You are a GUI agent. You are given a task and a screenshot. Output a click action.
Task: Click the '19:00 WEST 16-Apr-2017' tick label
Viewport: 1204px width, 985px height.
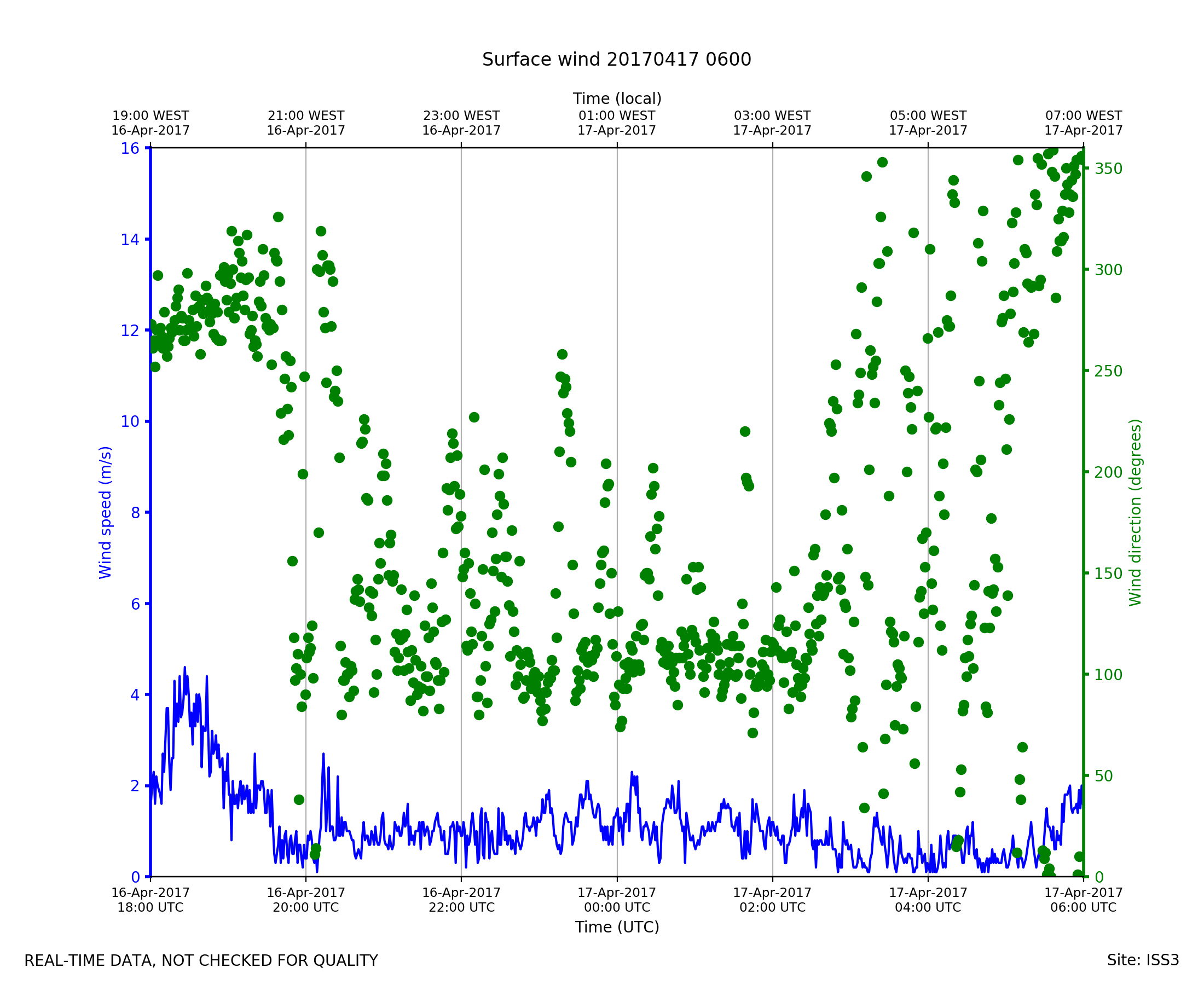(x=150, y=123)
